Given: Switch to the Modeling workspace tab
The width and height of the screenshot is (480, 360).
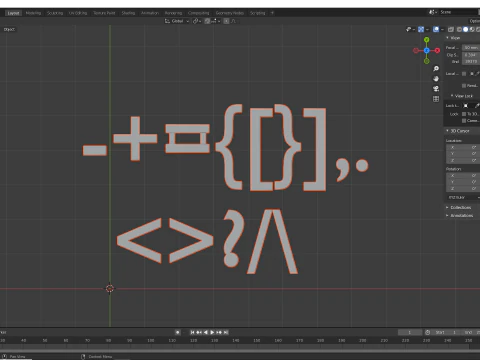Looking at the screenshot, I should (33, 13).
